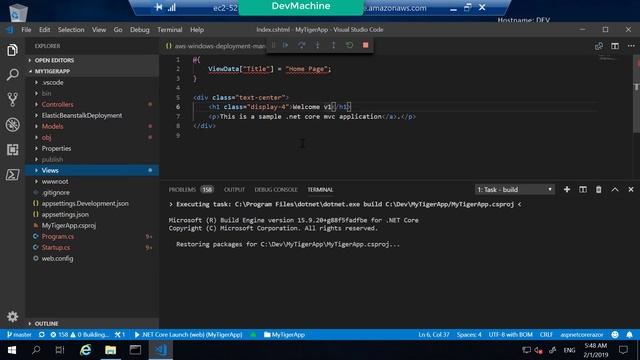This screenshot has width=640, height=360.
Task: Open changes icon in editor title bar
Action: click(x=599, y=46)
